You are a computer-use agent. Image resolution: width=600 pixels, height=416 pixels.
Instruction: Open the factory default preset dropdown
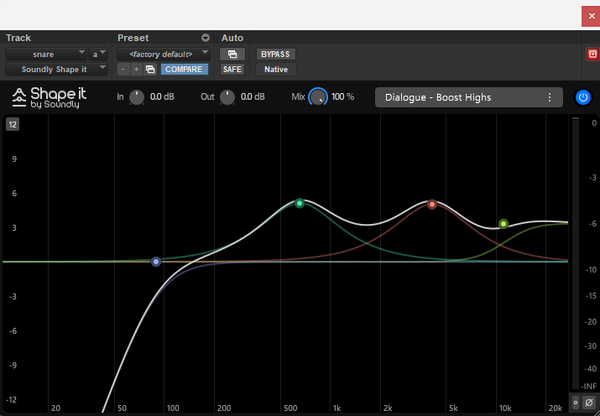163,54
